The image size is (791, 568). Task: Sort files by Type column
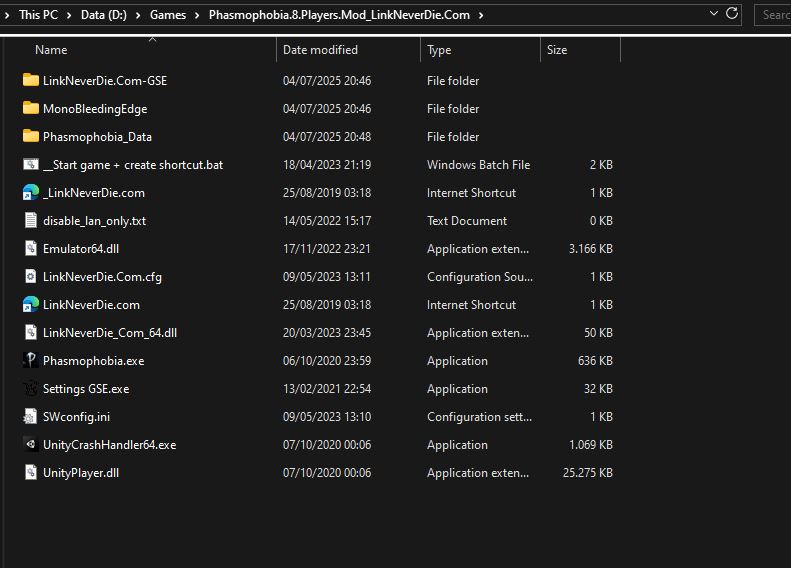click(439, 50)
